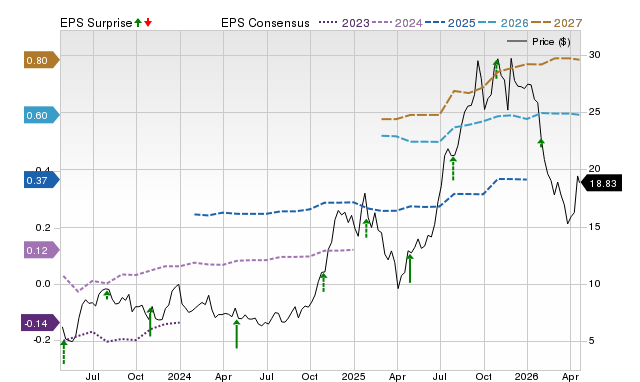Screen dimensions: 640x382
Task: Click the EPS Surprise legend label
Action: coord(96,23)
